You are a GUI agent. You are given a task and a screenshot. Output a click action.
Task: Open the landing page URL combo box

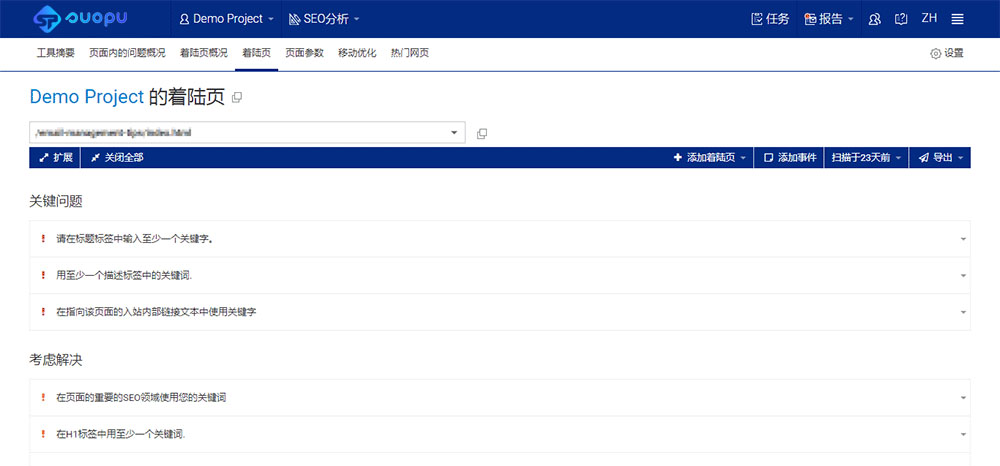pyautogui.click(x=247, y=132)
